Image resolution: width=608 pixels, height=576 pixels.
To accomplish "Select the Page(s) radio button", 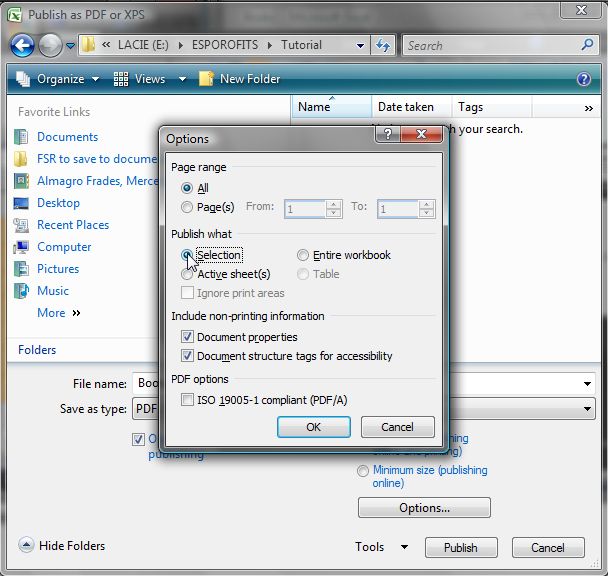I will (187, 207).
